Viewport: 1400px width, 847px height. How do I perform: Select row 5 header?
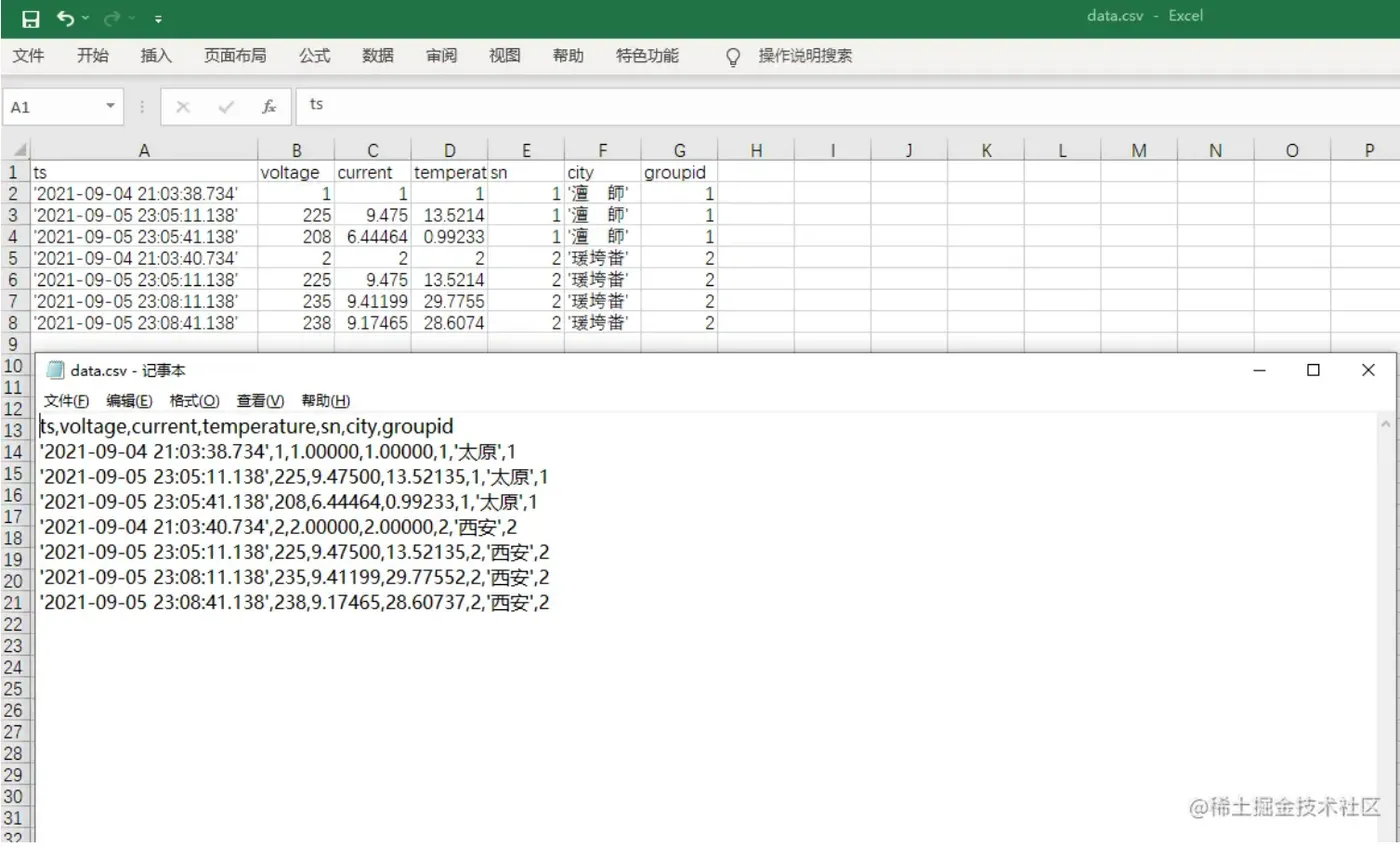[15, 258]
